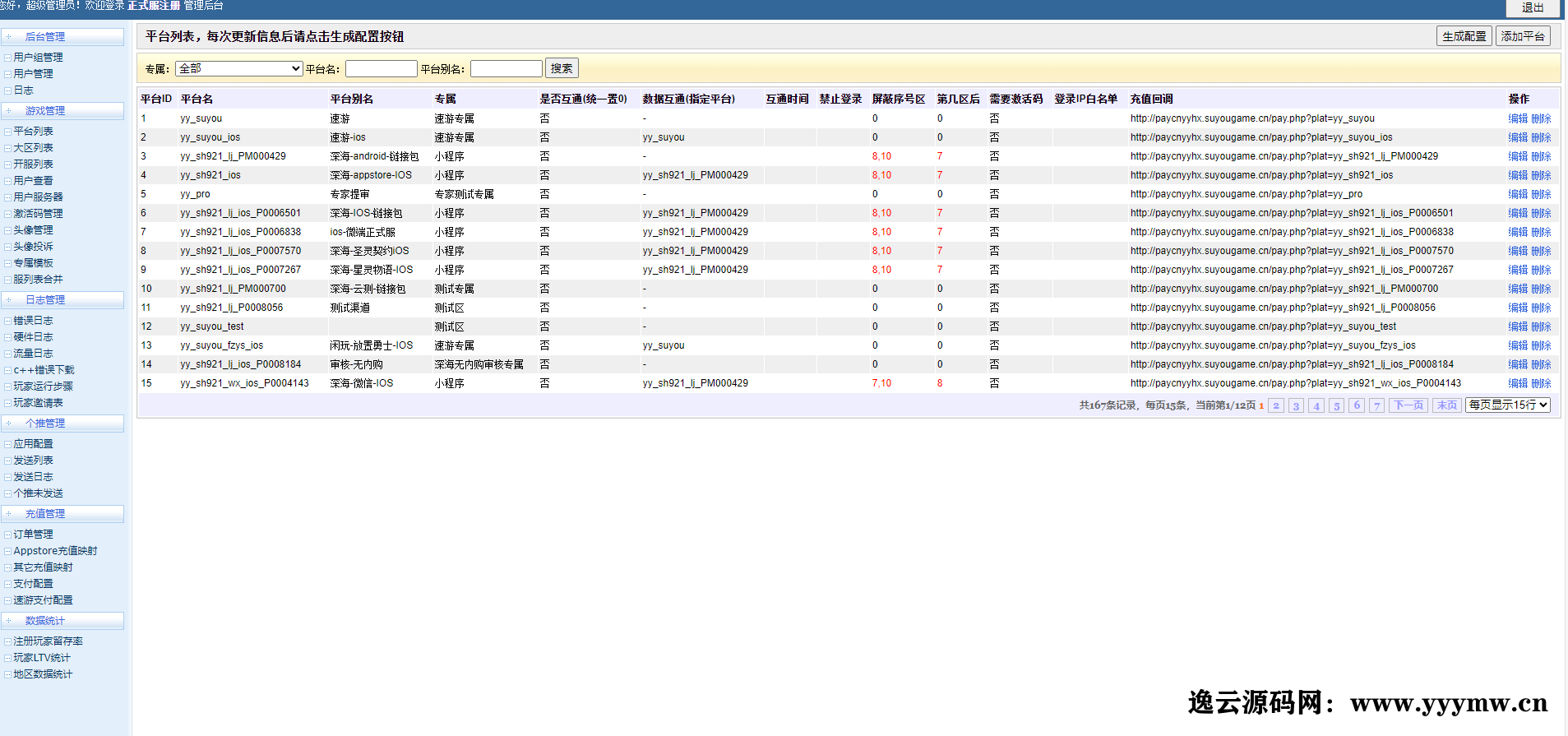Open the 专属 dropdown showing 全部

(239, 68)
